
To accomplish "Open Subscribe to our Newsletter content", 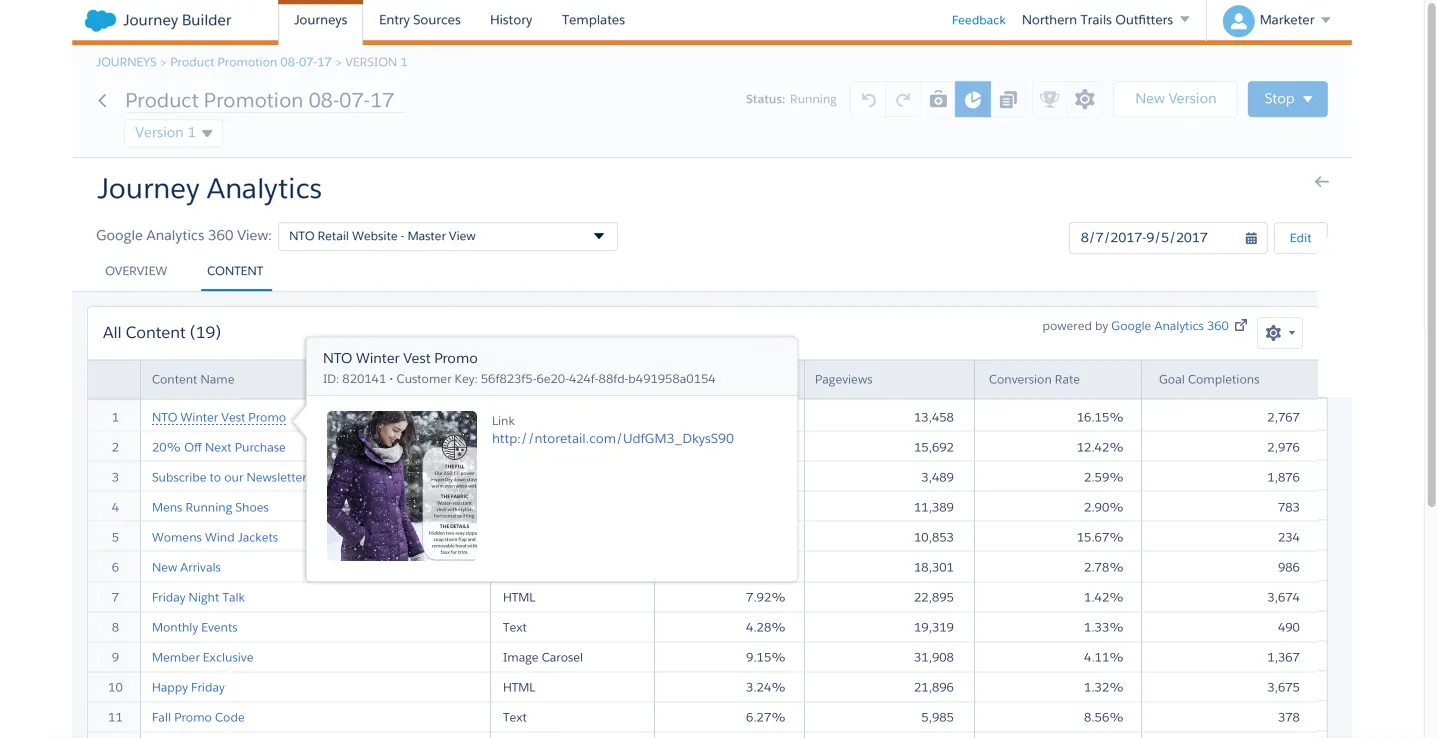I will tap(229, 477).
